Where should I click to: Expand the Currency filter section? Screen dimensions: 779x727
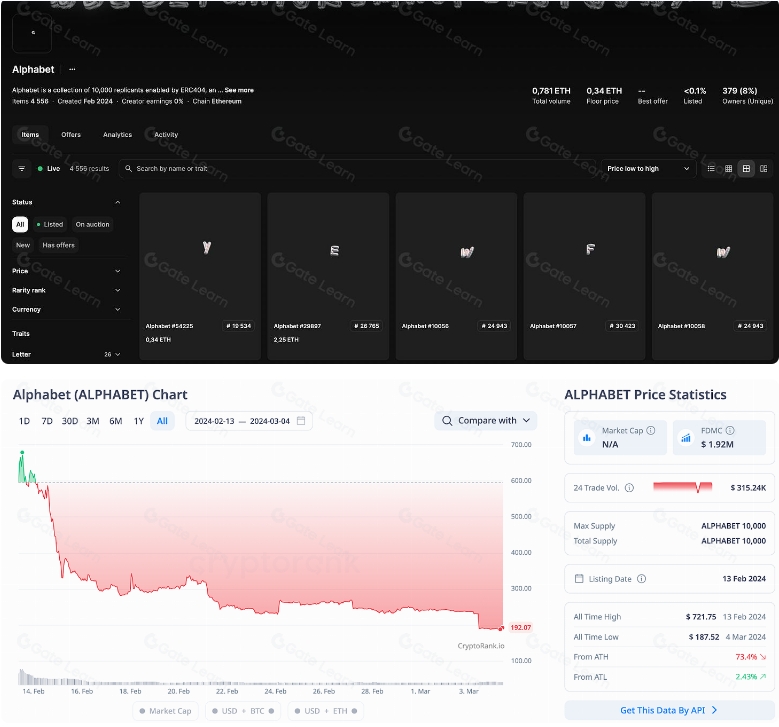coord(118,310)
